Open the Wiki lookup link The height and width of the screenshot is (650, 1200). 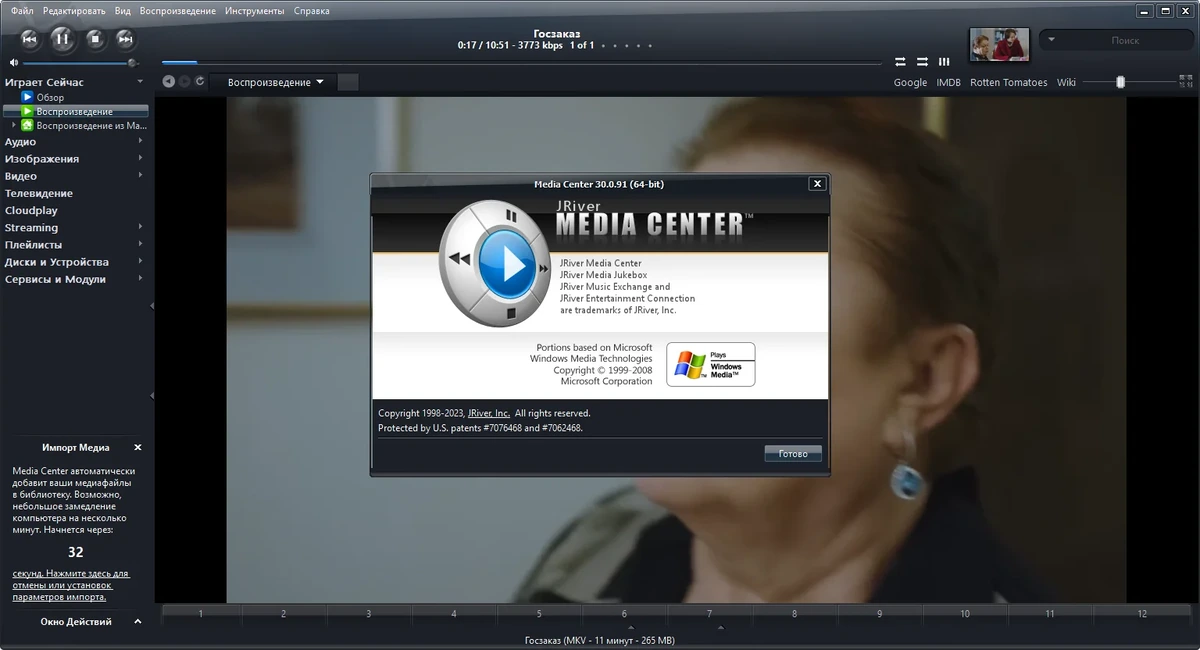click(x=1066, y=83)
